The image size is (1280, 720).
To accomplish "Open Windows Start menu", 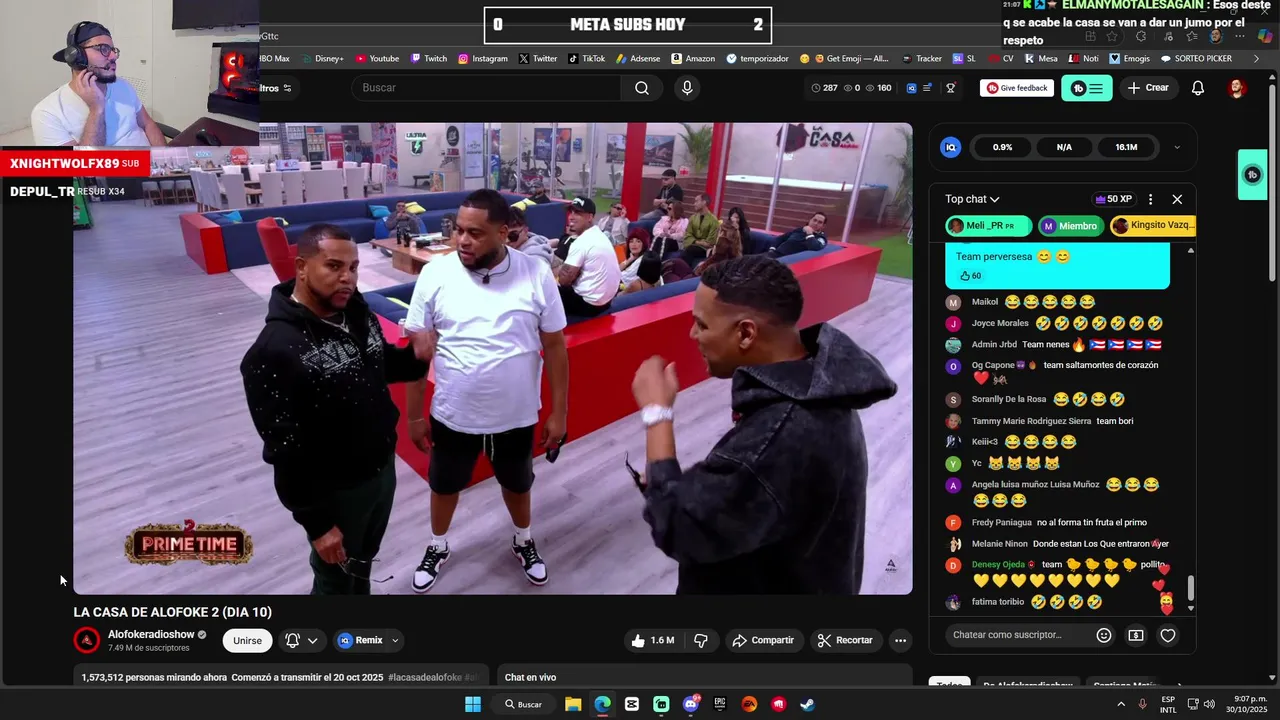I will 473,704.
